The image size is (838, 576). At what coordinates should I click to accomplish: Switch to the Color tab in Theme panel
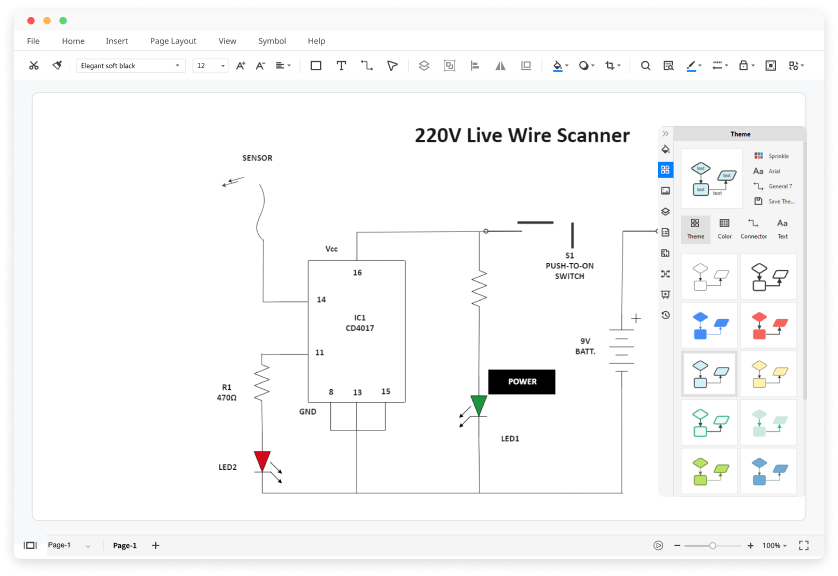coord(724,229)
